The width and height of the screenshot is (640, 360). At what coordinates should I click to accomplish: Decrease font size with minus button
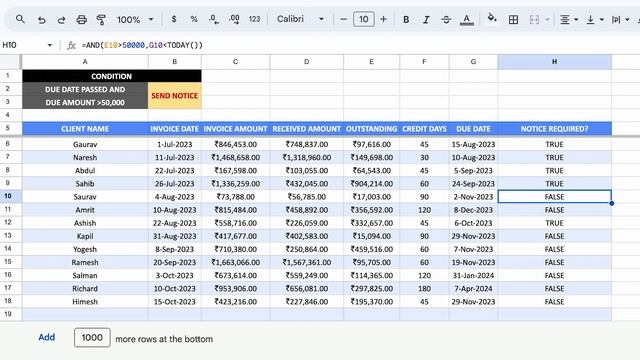(x=344, y=19)
